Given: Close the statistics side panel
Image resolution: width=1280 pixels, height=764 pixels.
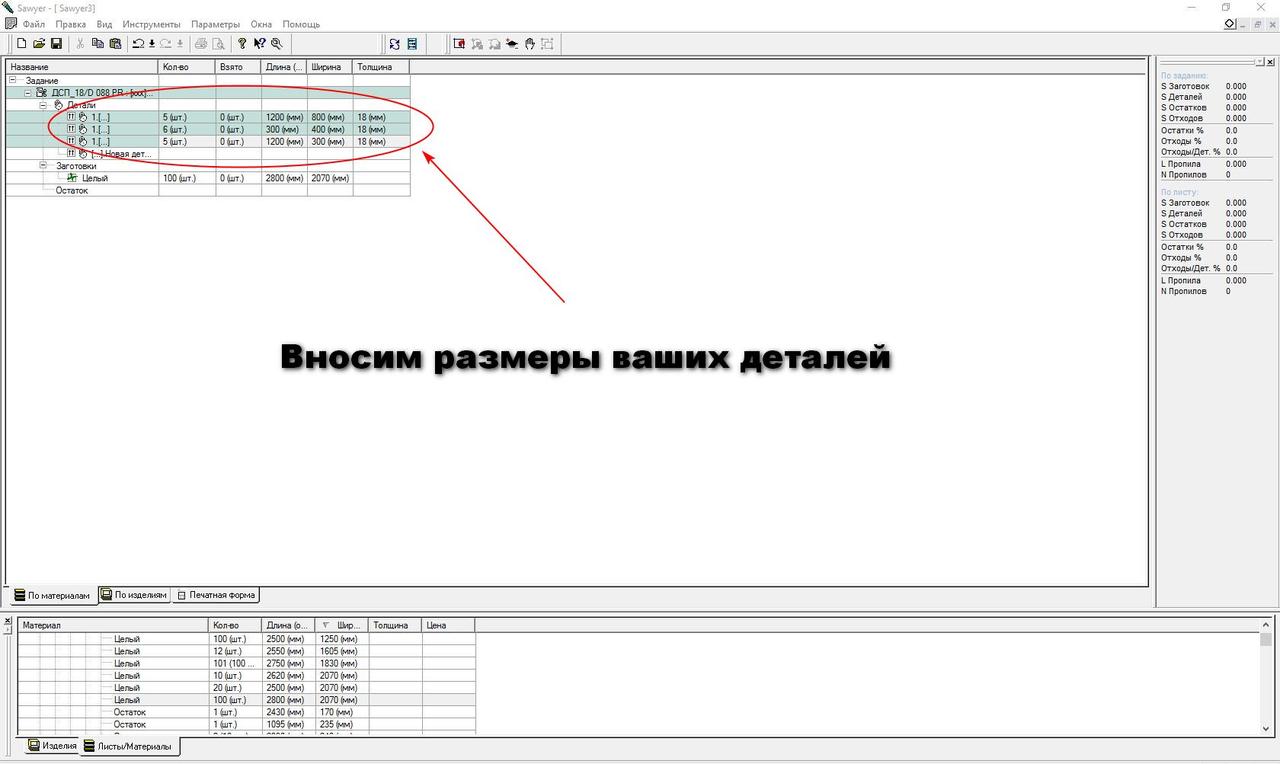Looking at the screenshot, I should pyautogui.click(x=1269, y=62).
